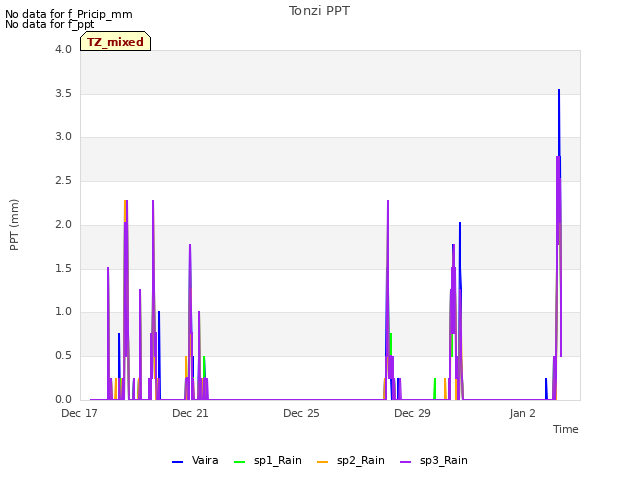Click the 4.0 y-axis tick label
640x480 pixels.
63,50
